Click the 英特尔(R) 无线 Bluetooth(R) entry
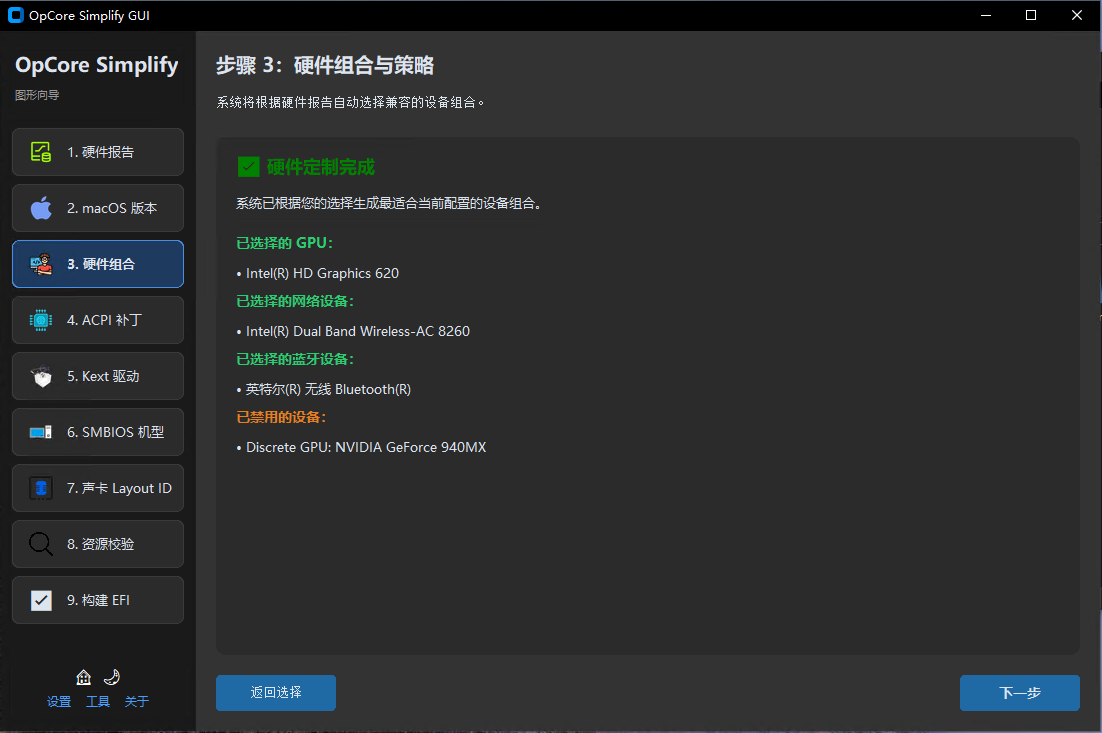Screen dimensions: 1102x733 pyautogui.click(x=323, y=389)
